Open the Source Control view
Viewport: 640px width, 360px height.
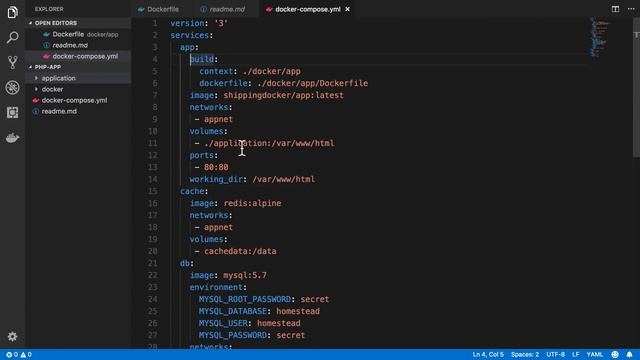coord(12,62)
